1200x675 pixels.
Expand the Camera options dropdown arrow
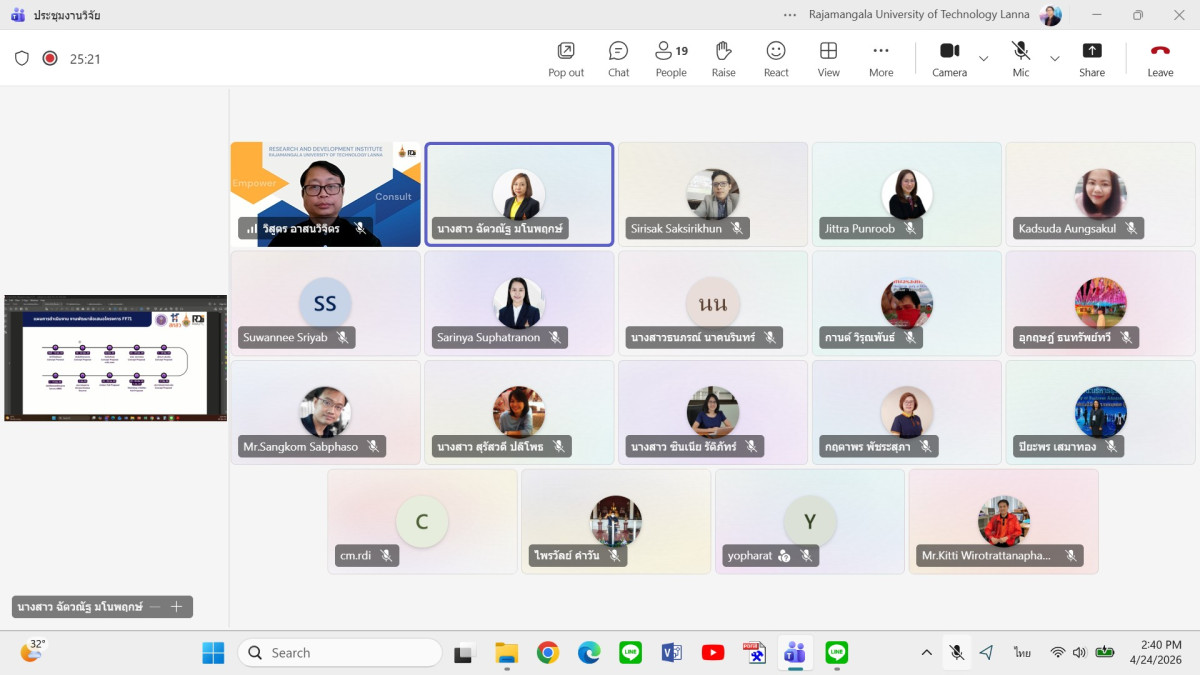click(983, 58)
